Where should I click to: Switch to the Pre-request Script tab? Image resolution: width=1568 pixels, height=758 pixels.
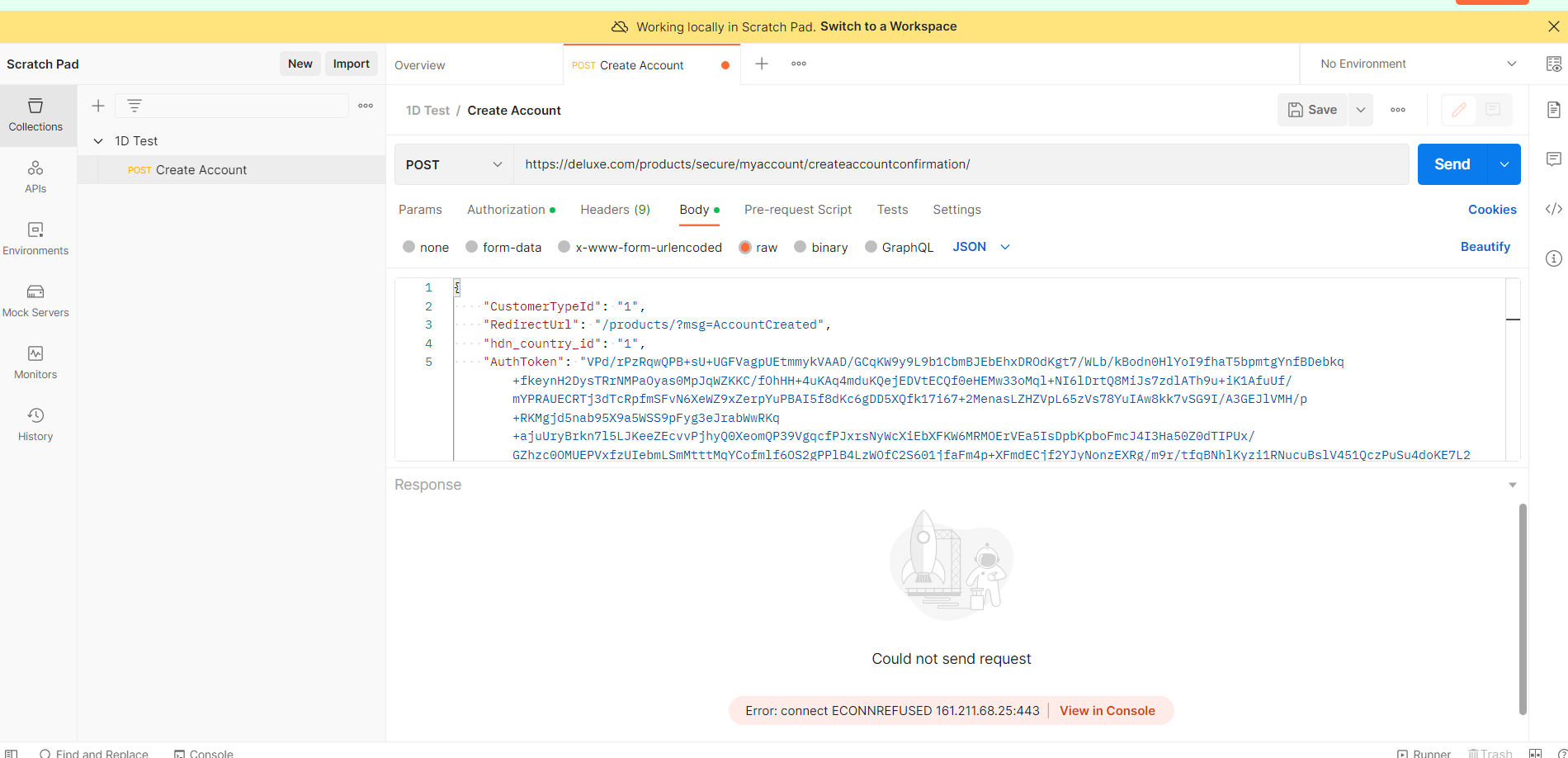pyautogui.click(x=797, y=210)
